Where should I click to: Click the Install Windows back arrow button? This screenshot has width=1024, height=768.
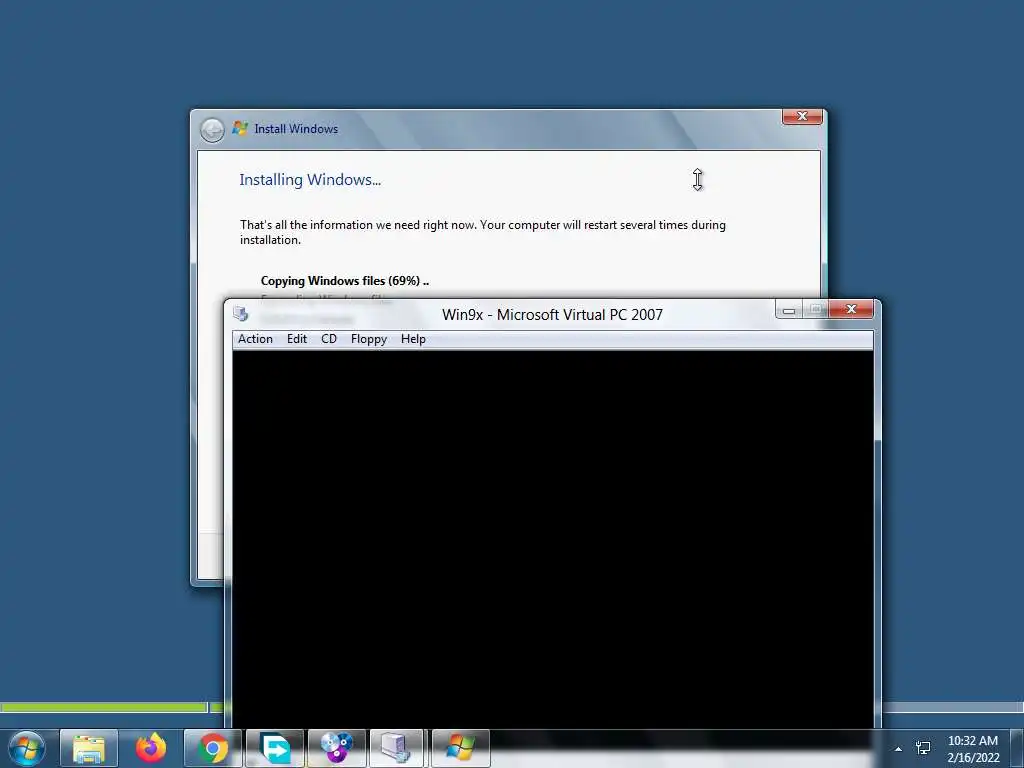pyautogui.click(x=212, y=130)
